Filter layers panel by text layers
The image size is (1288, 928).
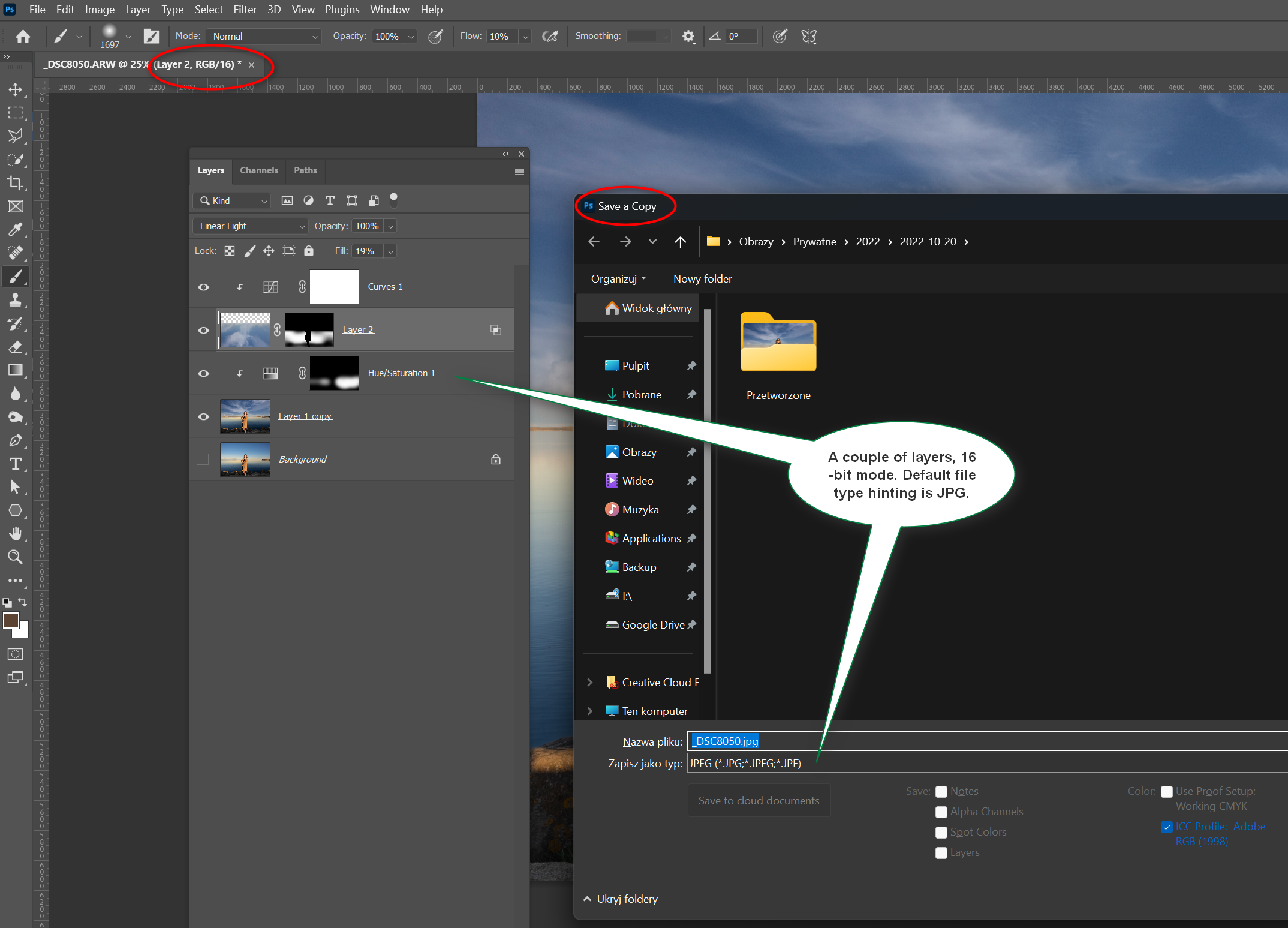pos(330,200)
